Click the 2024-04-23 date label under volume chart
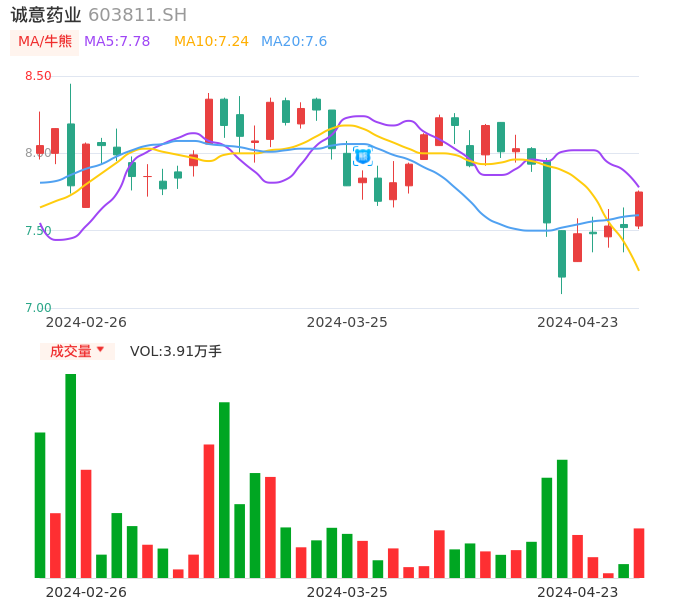Image resolution: width=686 pixels, height=606 pixels. coord(578,591)
